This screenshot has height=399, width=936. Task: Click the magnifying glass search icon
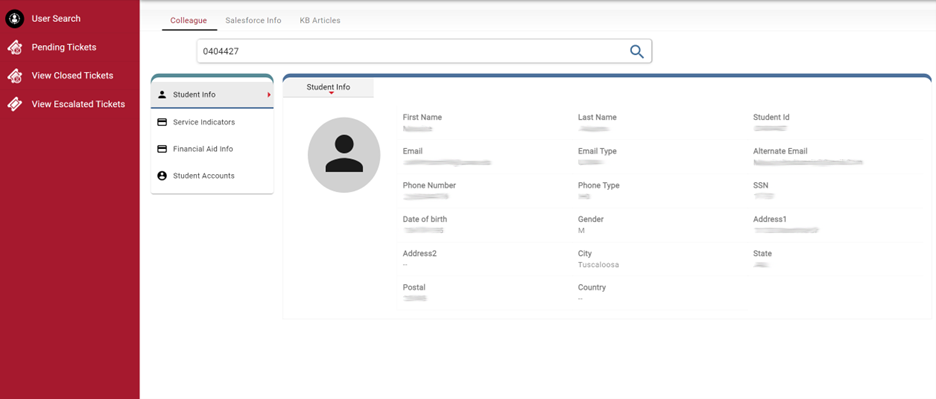(x=637, y=51)
